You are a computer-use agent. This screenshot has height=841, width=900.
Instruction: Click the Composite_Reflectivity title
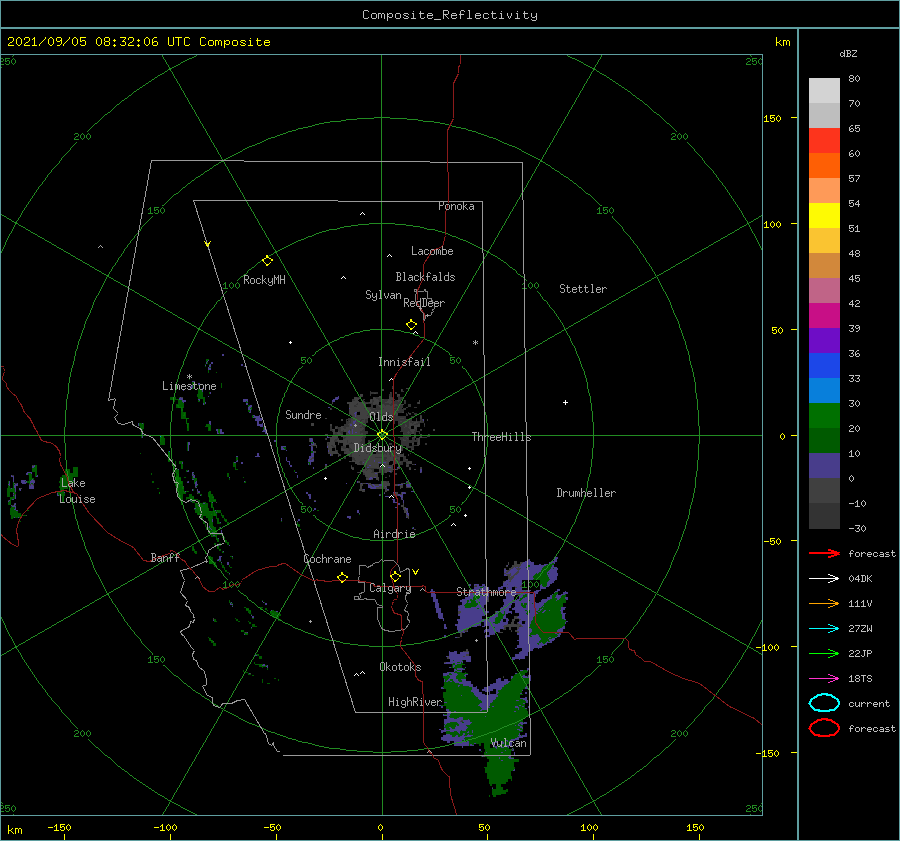pos(450,15)
